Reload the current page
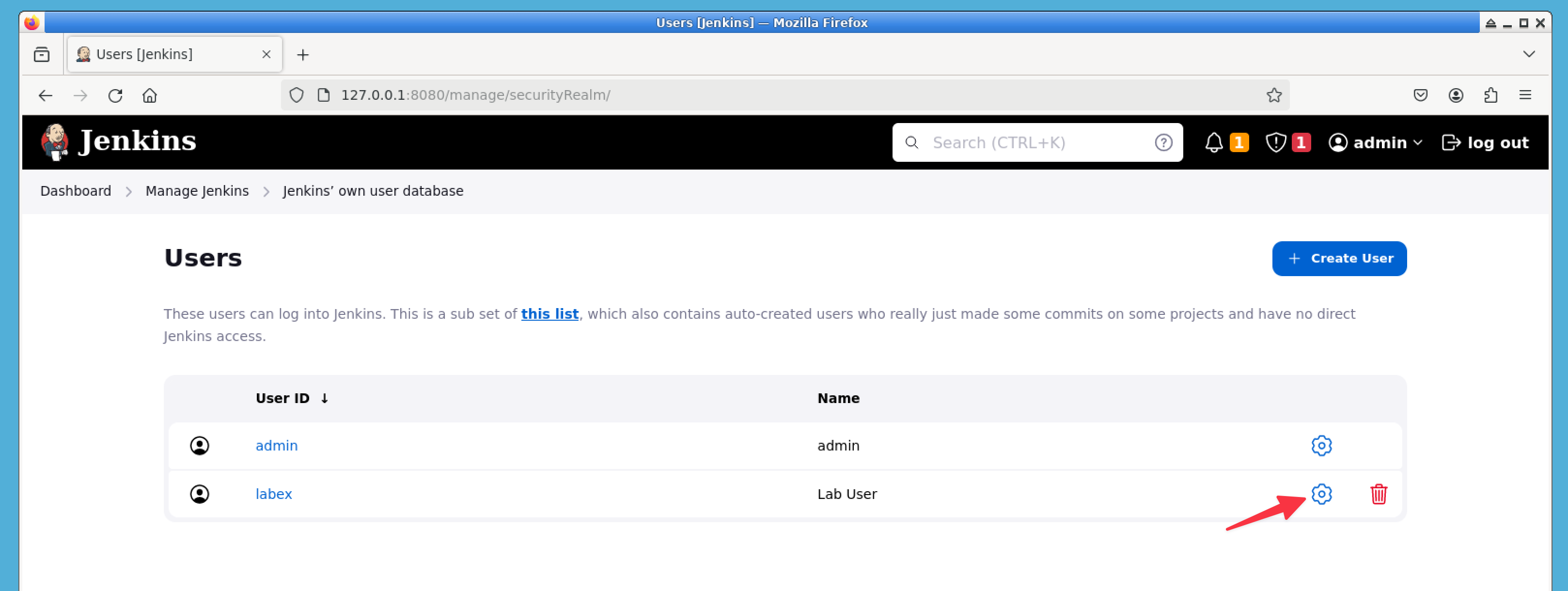Screen dimensions: 1568x591 tap(115, 95)
